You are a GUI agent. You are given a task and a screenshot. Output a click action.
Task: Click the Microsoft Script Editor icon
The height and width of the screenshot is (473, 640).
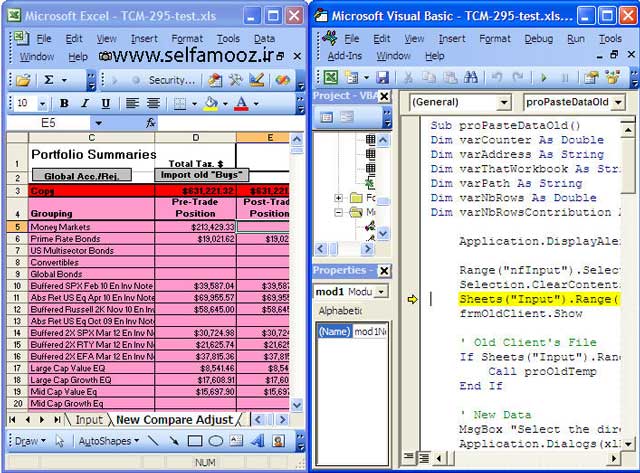tap(282, 80)
